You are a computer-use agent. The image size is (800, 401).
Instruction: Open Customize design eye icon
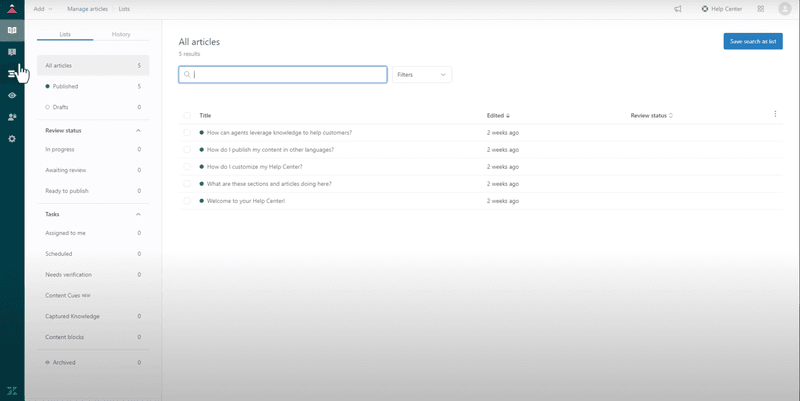tap(12, 95)
